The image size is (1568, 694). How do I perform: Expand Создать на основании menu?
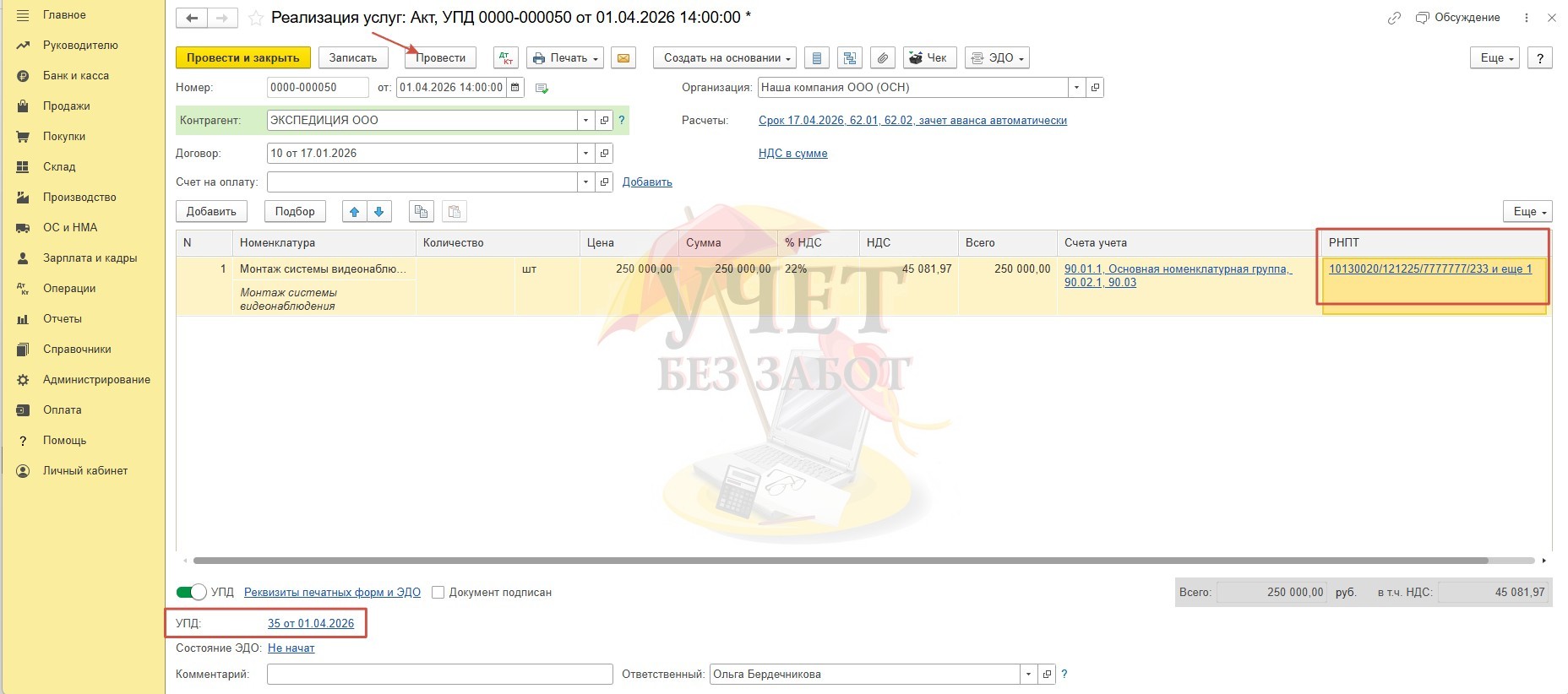click(x=725, y=58)
